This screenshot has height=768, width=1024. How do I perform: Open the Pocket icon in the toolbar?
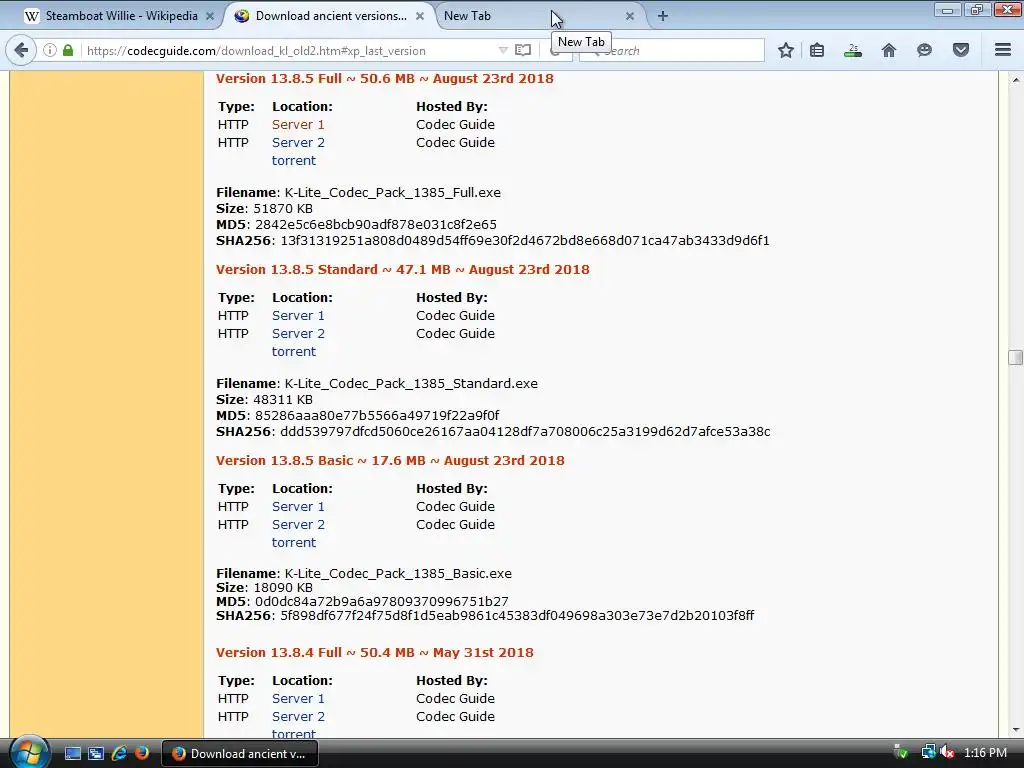[x=961, y=50]
